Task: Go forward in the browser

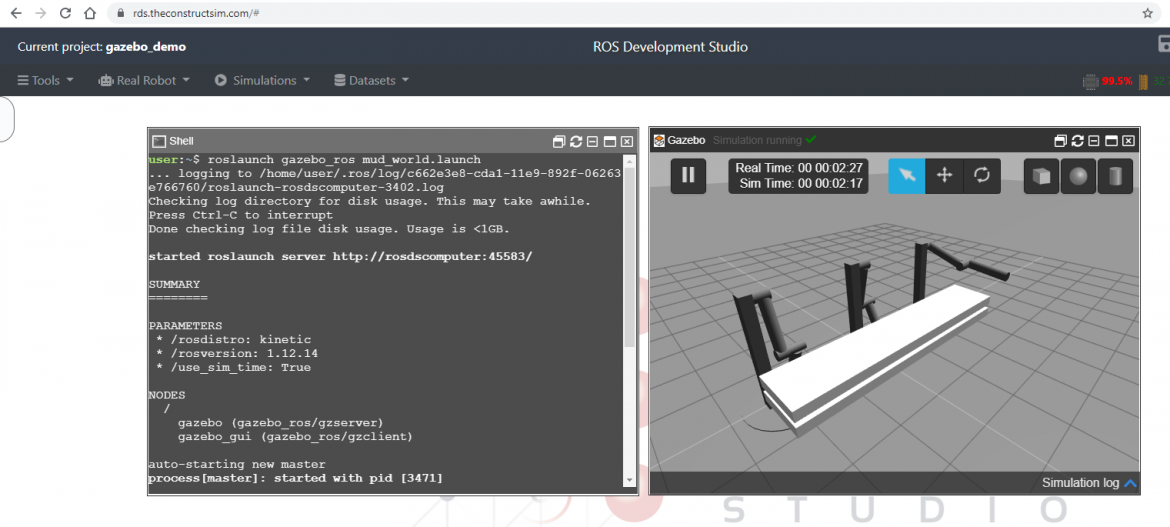Action: click(x=40, y=13)
